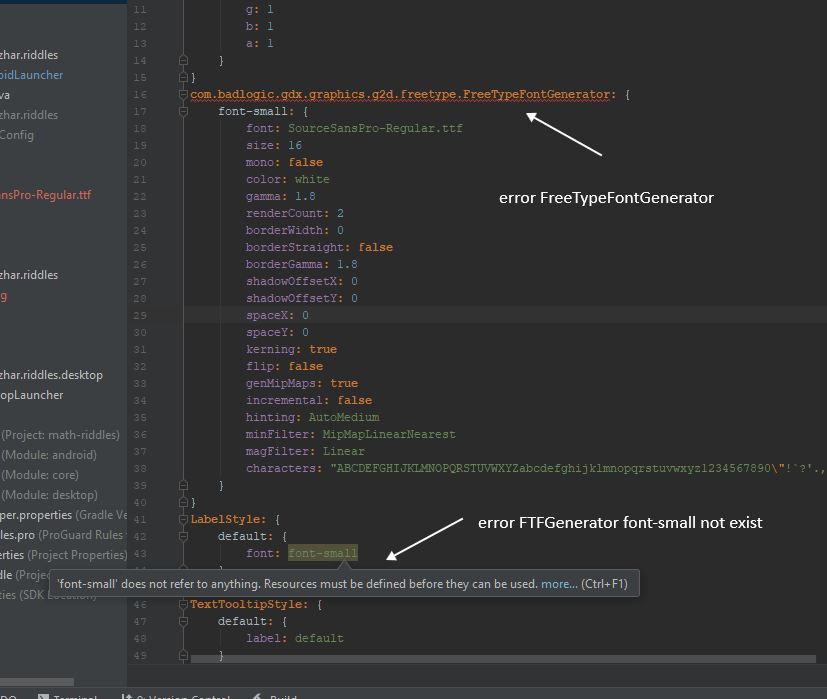Click the borderGamma value 1.8
Screen dimensions: 827x699
(x=347, y=264)
